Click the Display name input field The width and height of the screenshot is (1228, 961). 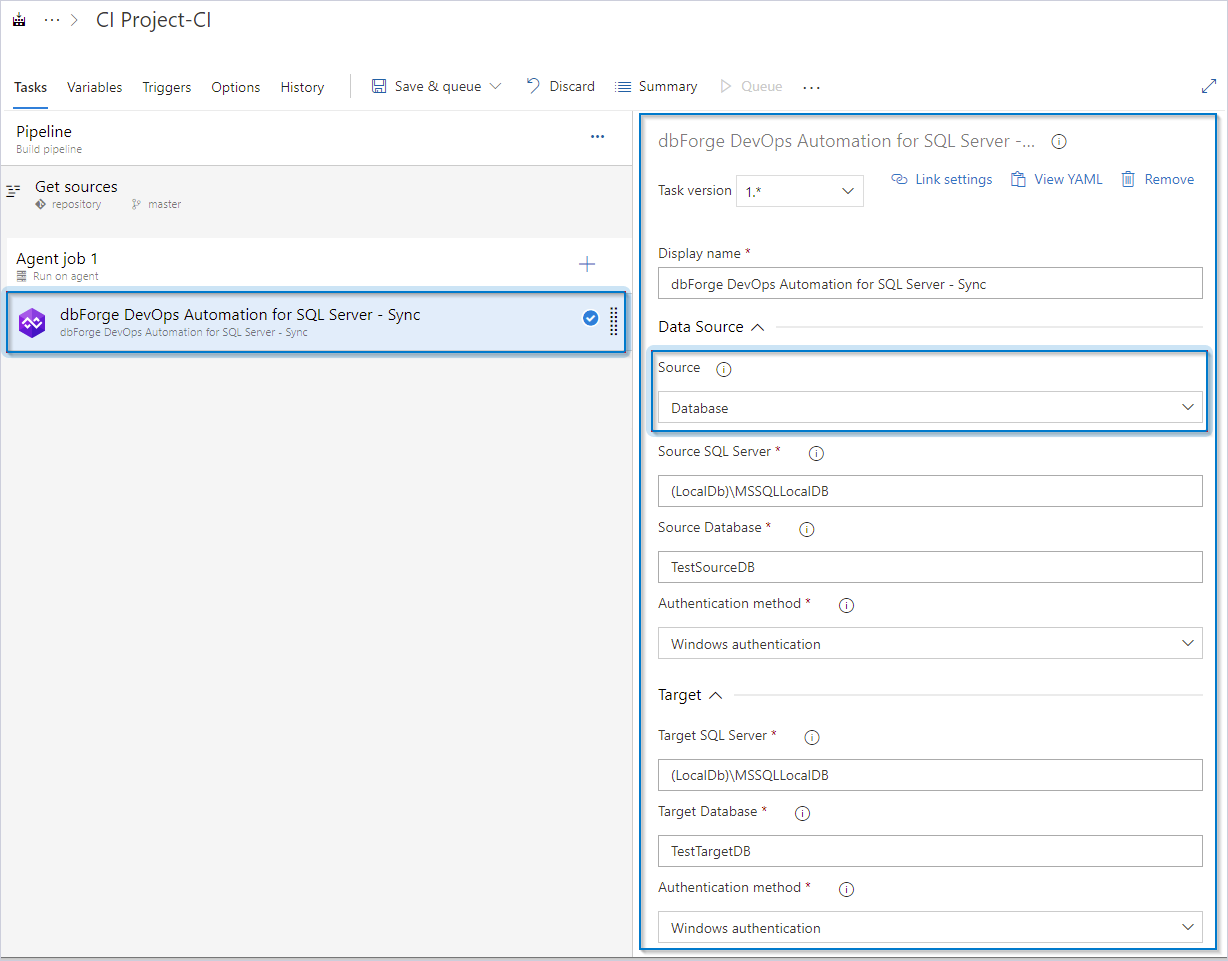pos(930,283)
